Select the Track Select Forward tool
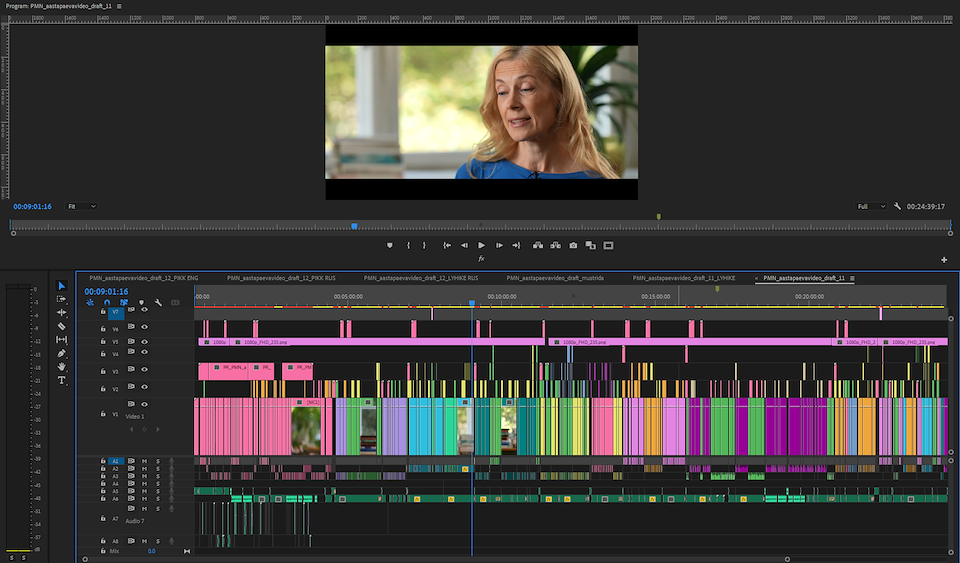960x563 pixels. [x=61, y=299]
